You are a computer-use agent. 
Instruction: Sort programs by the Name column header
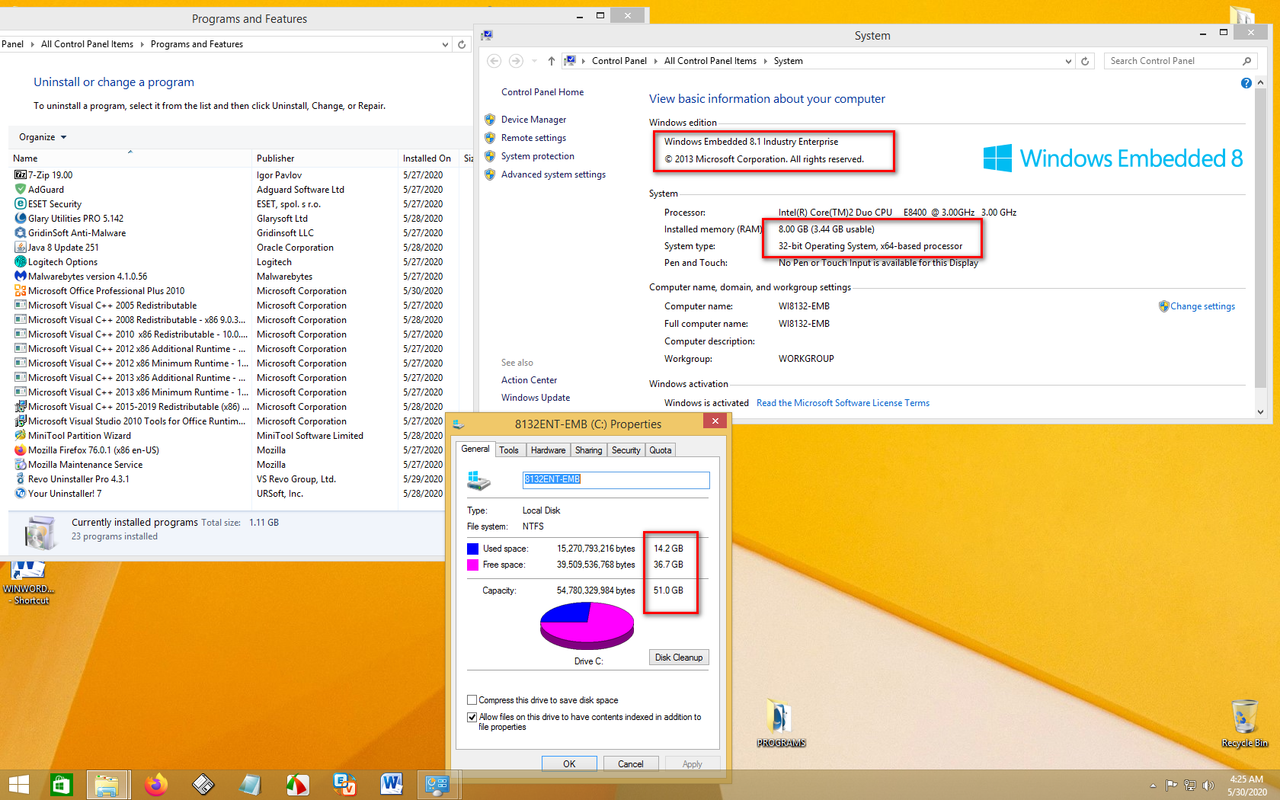pos(130,158)
